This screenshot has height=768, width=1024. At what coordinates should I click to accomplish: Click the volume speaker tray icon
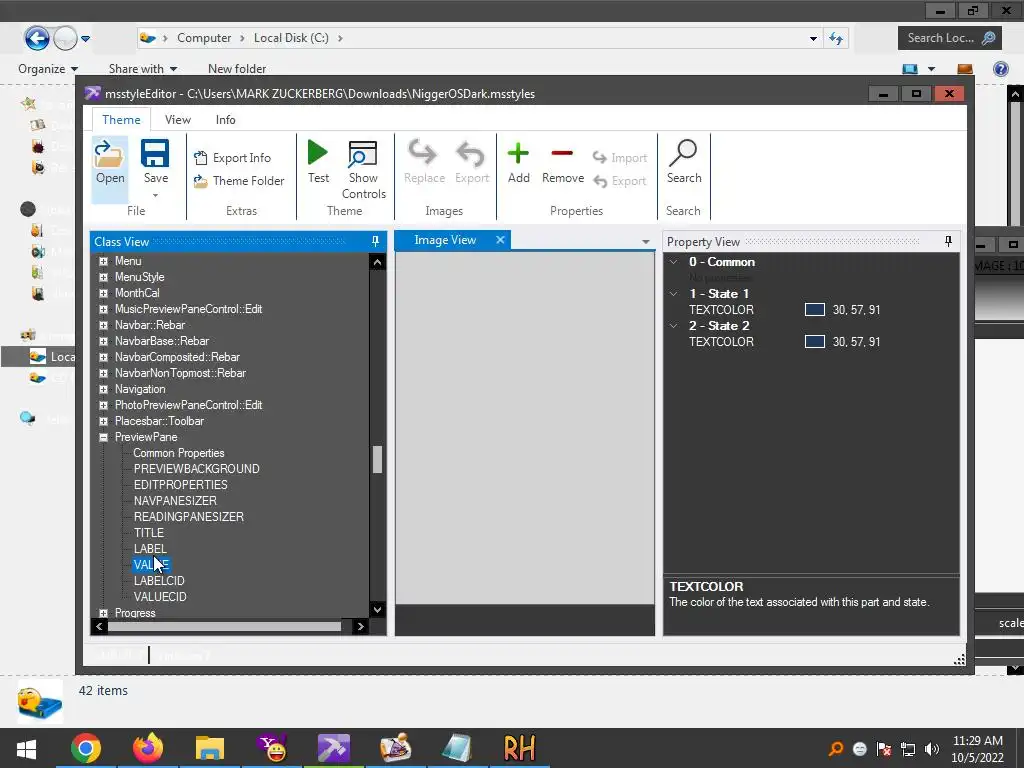tap(932, 749)
